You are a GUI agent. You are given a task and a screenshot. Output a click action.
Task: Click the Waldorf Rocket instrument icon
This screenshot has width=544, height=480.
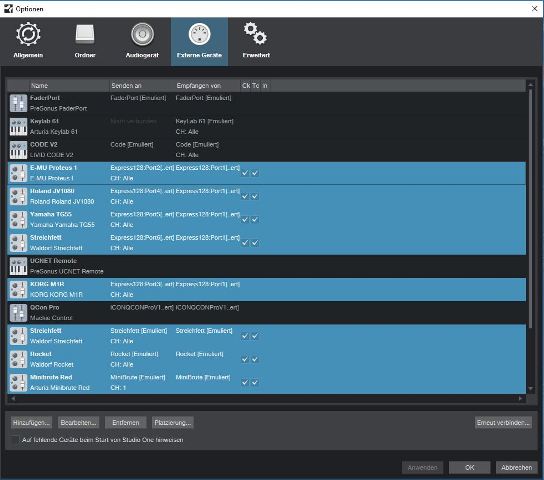click(x=18, y=359)
